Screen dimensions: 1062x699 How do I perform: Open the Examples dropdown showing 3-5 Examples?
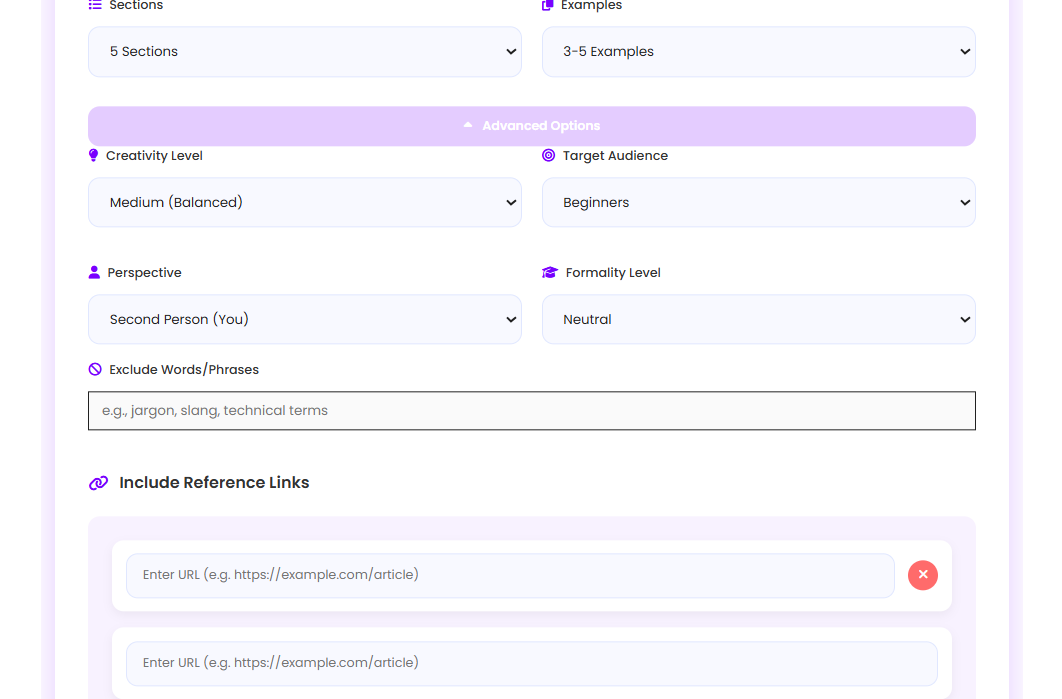pyautogui.click(x=758, y=52)
